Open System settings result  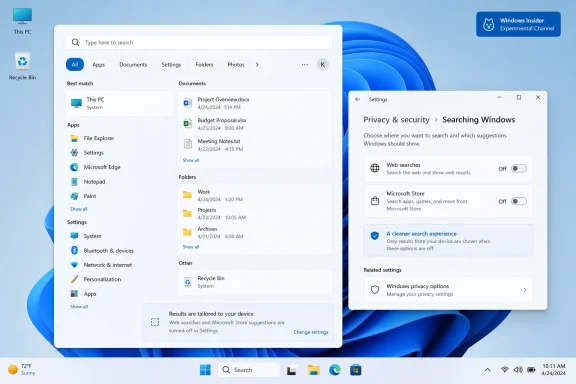[86, 236]
